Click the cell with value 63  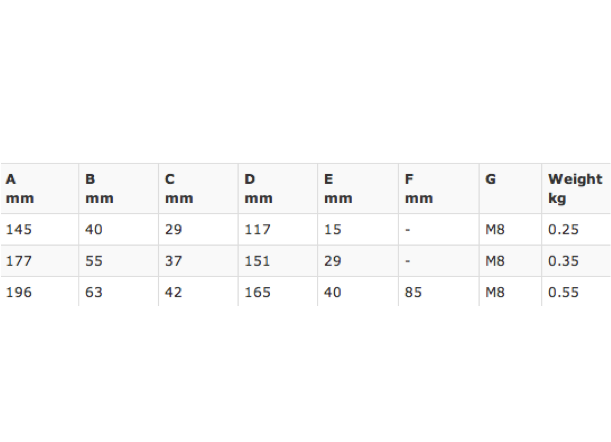pos(118,292)
